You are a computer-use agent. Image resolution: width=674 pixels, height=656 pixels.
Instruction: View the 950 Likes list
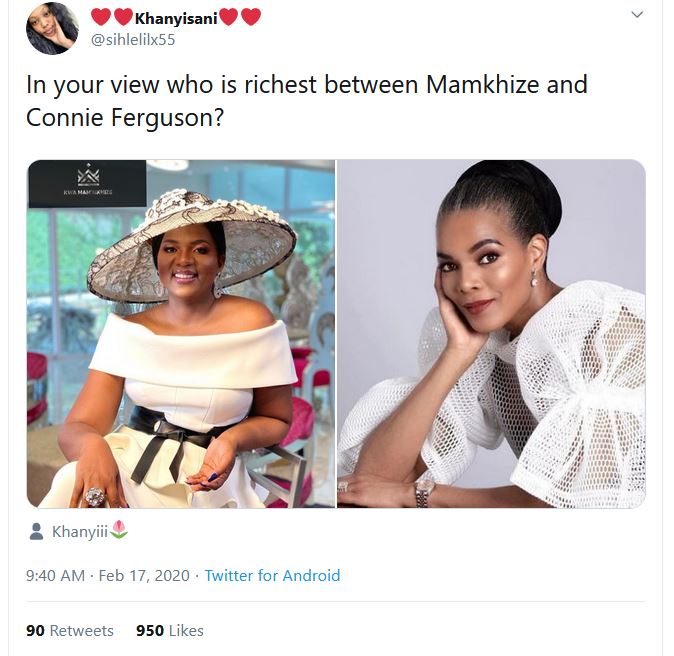pos(170,631)
